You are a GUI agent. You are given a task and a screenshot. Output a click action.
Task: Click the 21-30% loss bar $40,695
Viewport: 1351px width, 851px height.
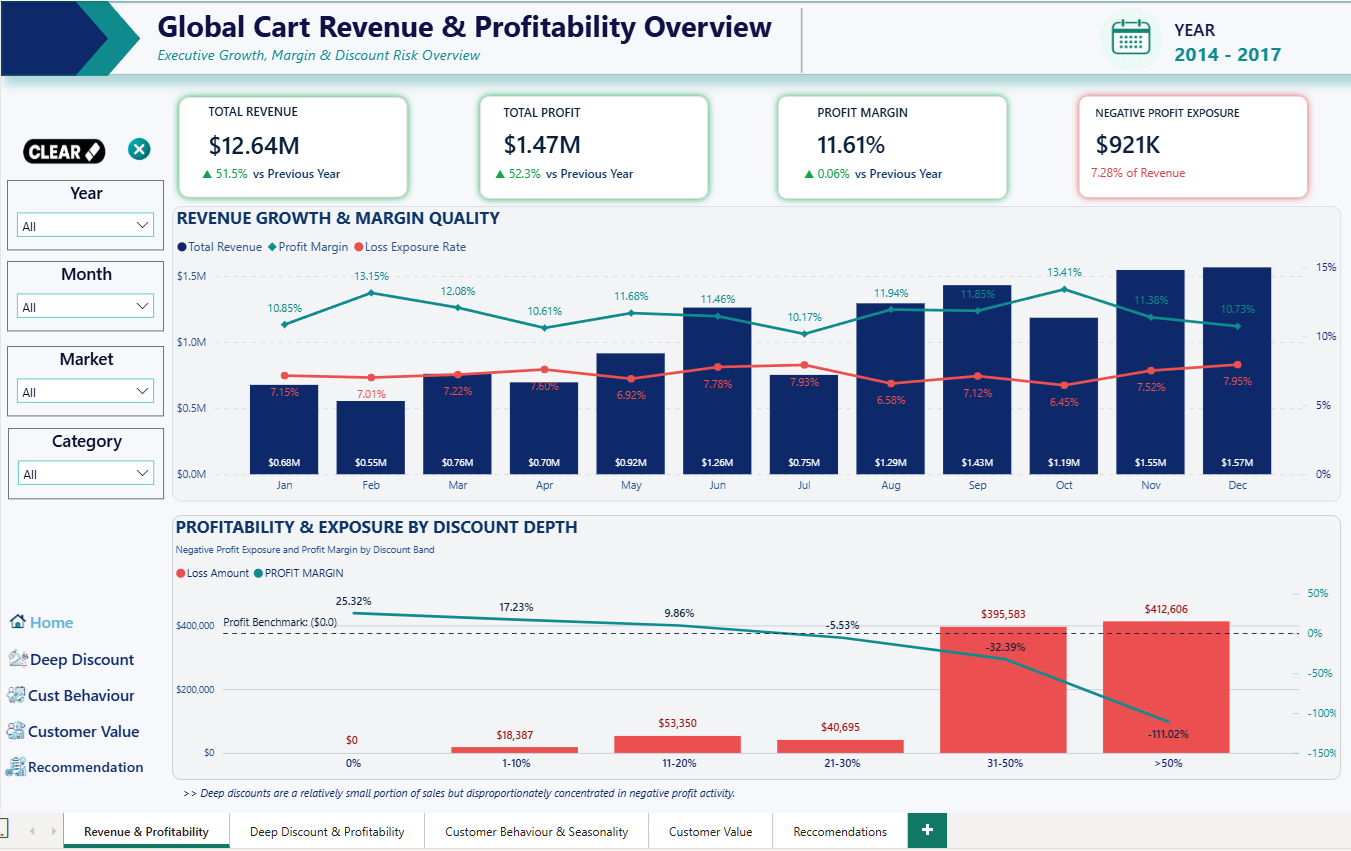(x=840, y=746)
